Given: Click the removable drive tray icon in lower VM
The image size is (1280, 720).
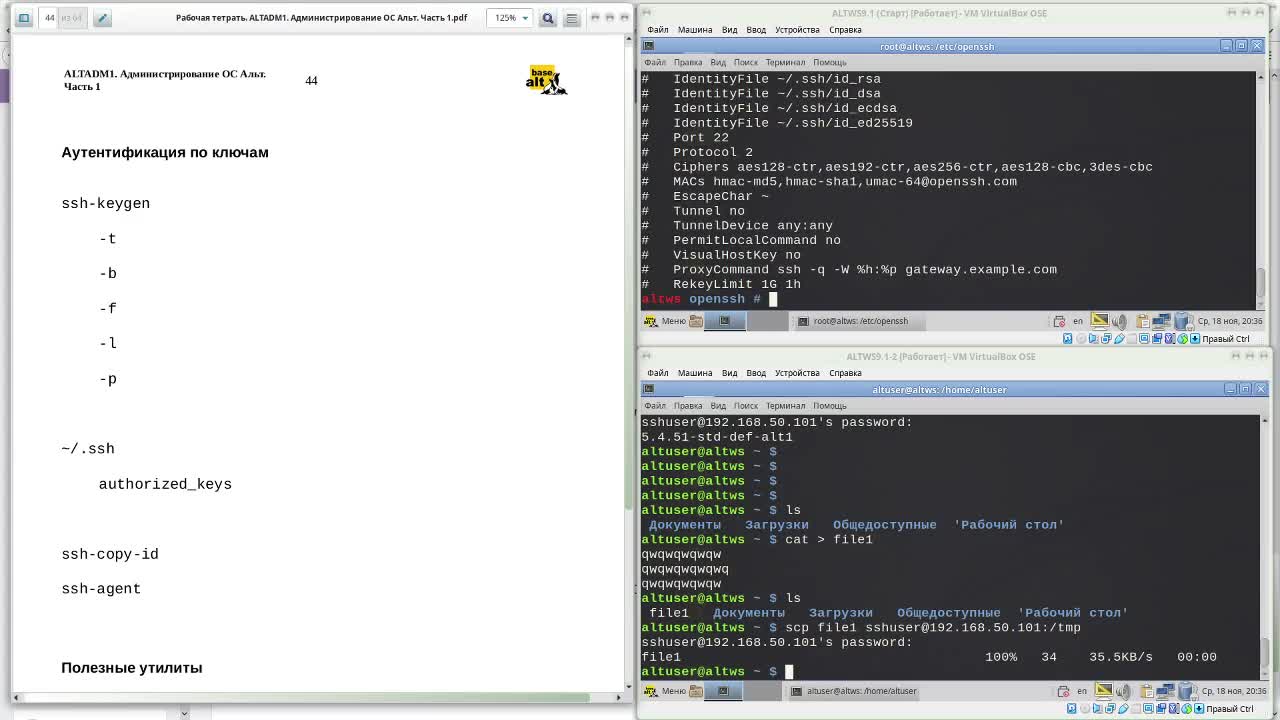Looking at the screenshot, I should [1187, 691].
